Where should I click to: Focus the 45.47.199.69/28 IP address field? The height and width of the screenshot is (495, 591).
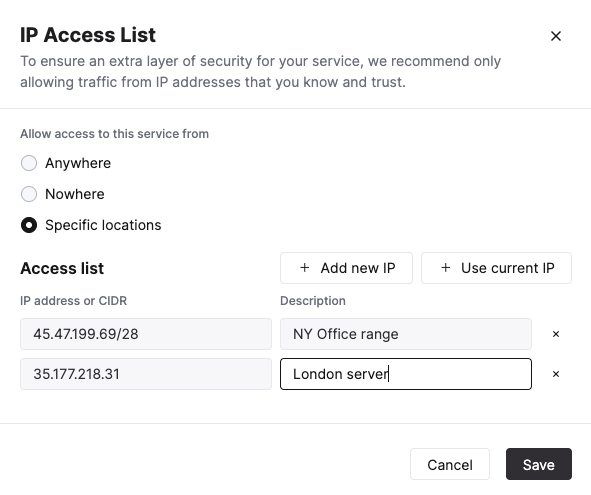point(146,334)
